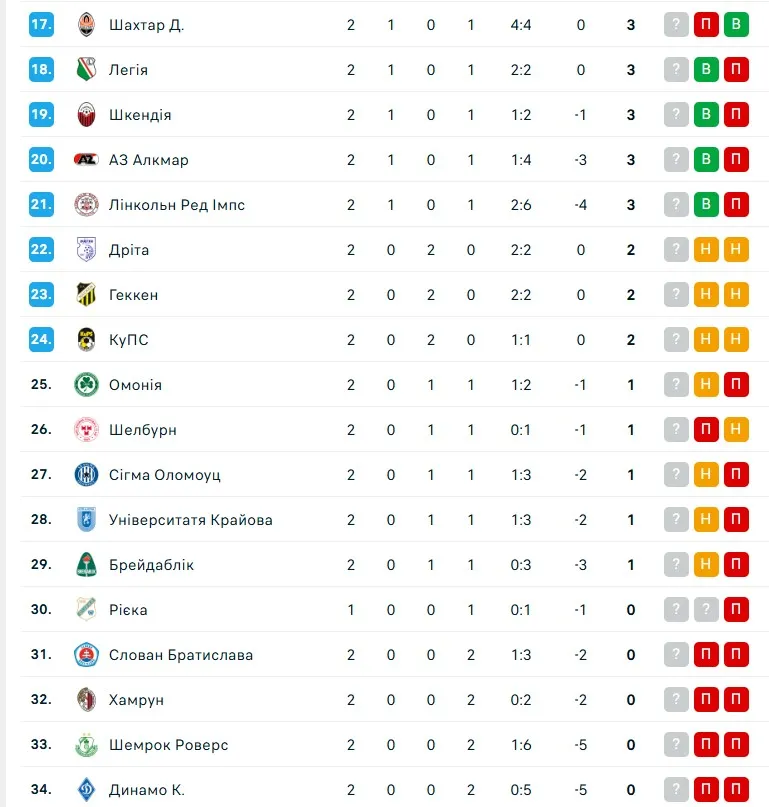Click the loss badge in Рієка row

pos(736,610)
